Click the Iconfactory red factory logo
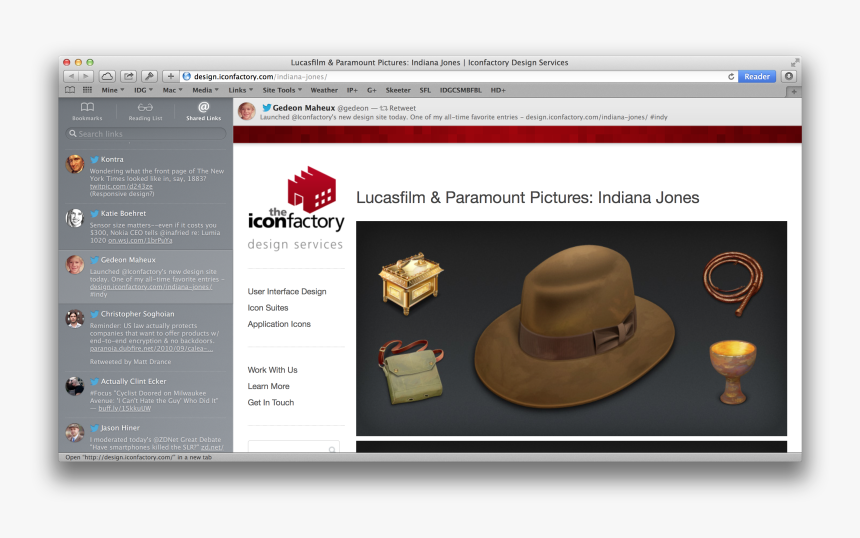The image size is (860, 538). tap(312, 189)
